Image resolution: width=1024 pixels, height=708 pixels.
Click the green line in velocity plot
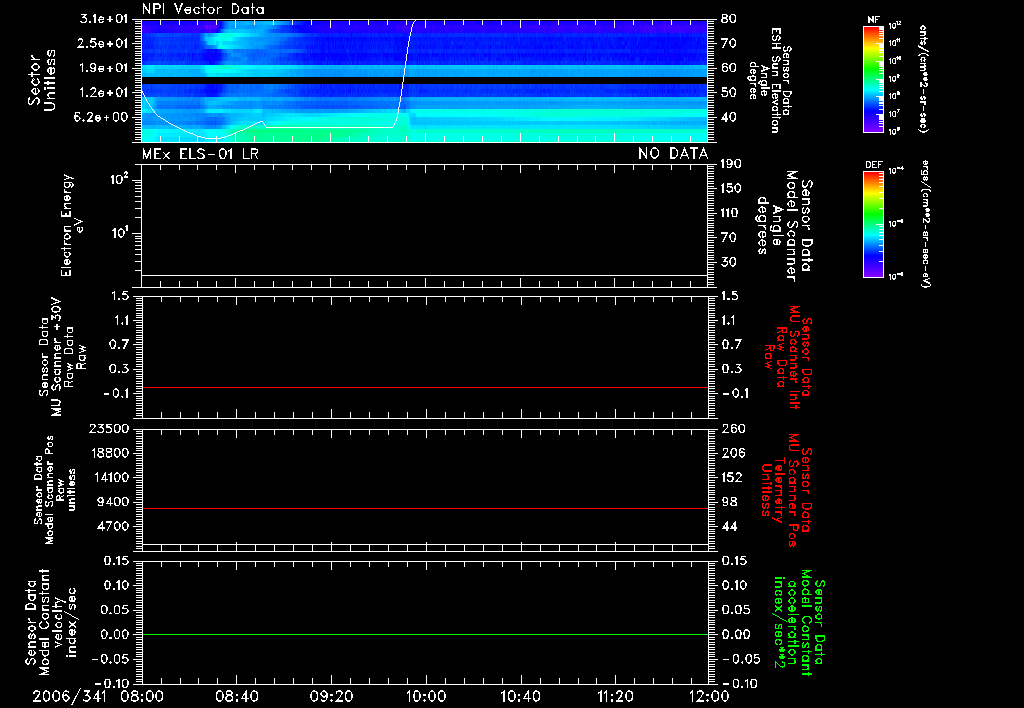(424, 634)
